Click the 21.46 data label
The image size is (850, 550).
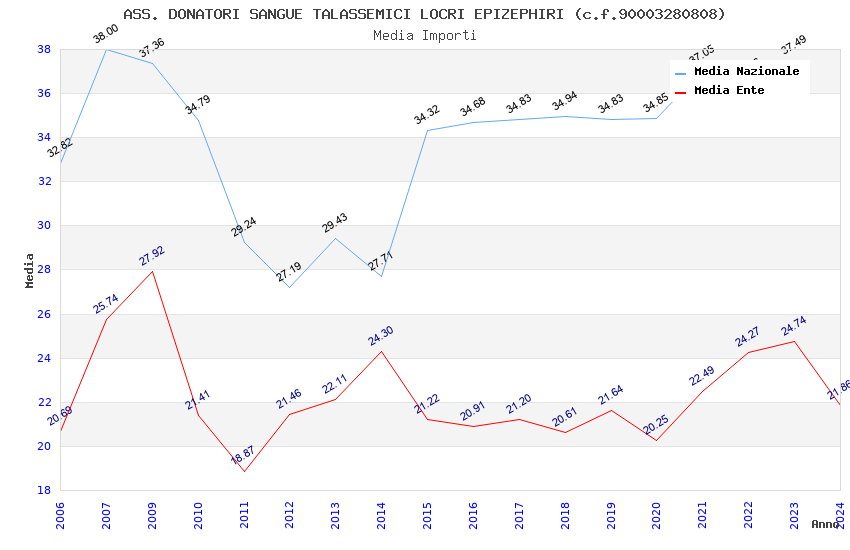click(288, 399)
